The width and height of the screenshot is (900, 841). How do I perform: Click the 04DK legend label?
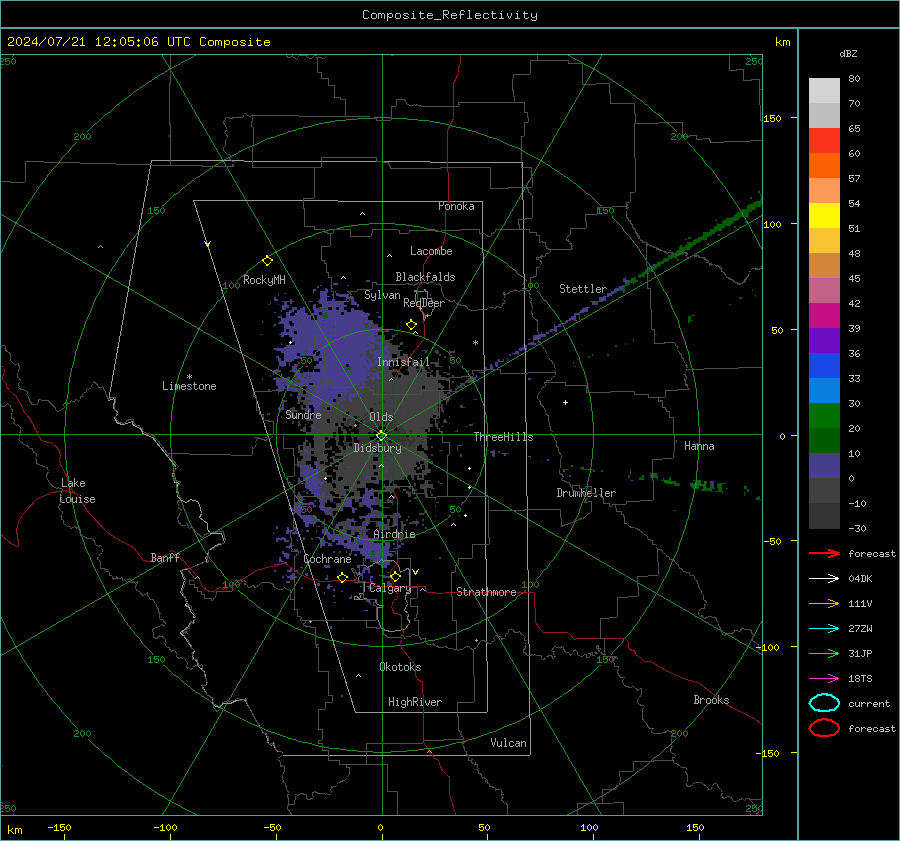point(860,579)
